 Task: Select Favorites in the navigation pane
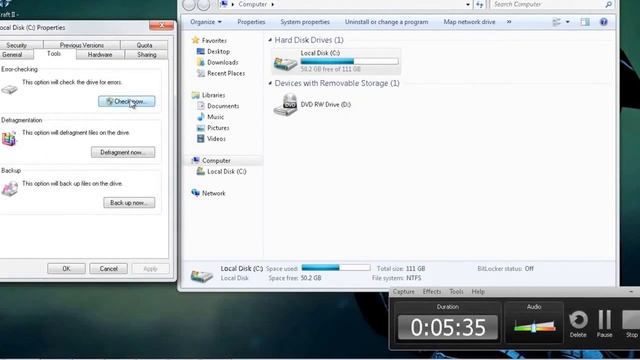click(x=214, y=40)
